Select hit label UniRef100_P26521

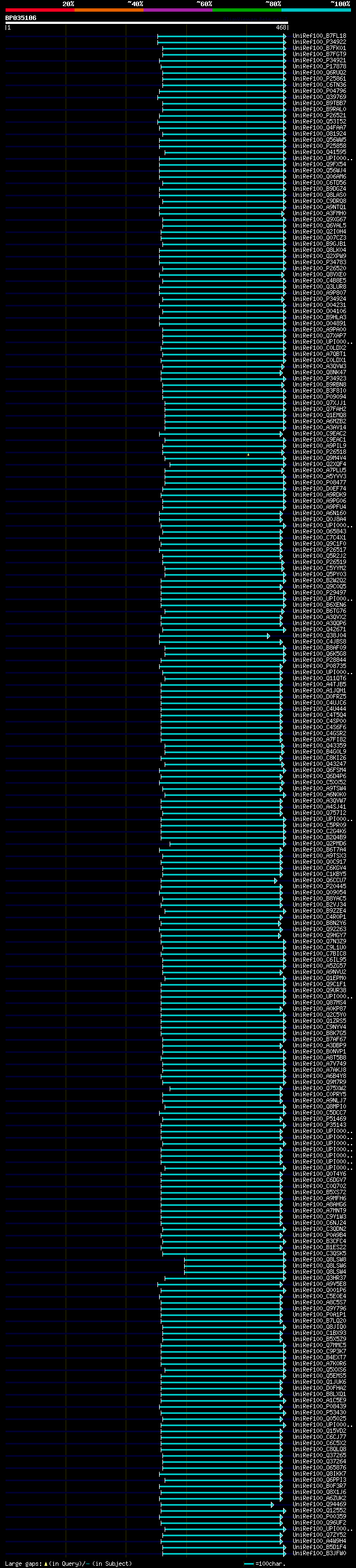(x=319, y=115)
